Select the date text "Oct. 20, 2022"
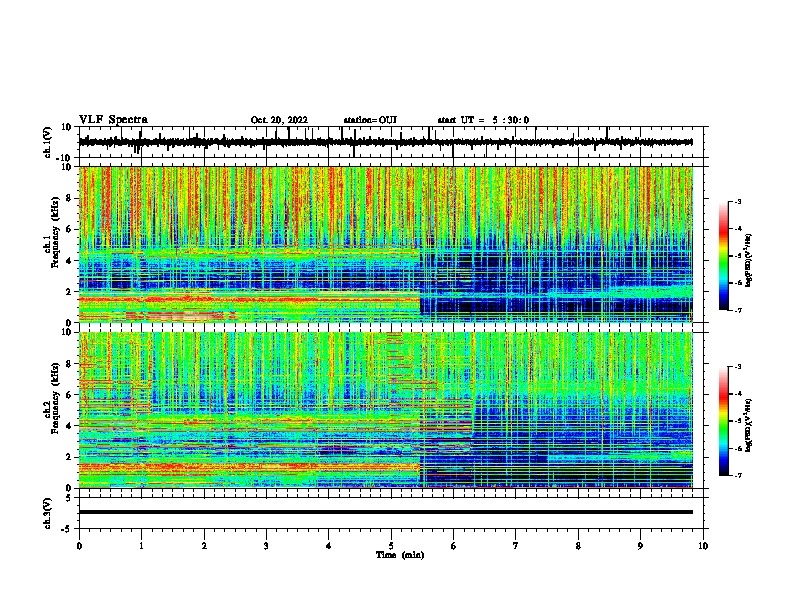 tap(279, 120)
